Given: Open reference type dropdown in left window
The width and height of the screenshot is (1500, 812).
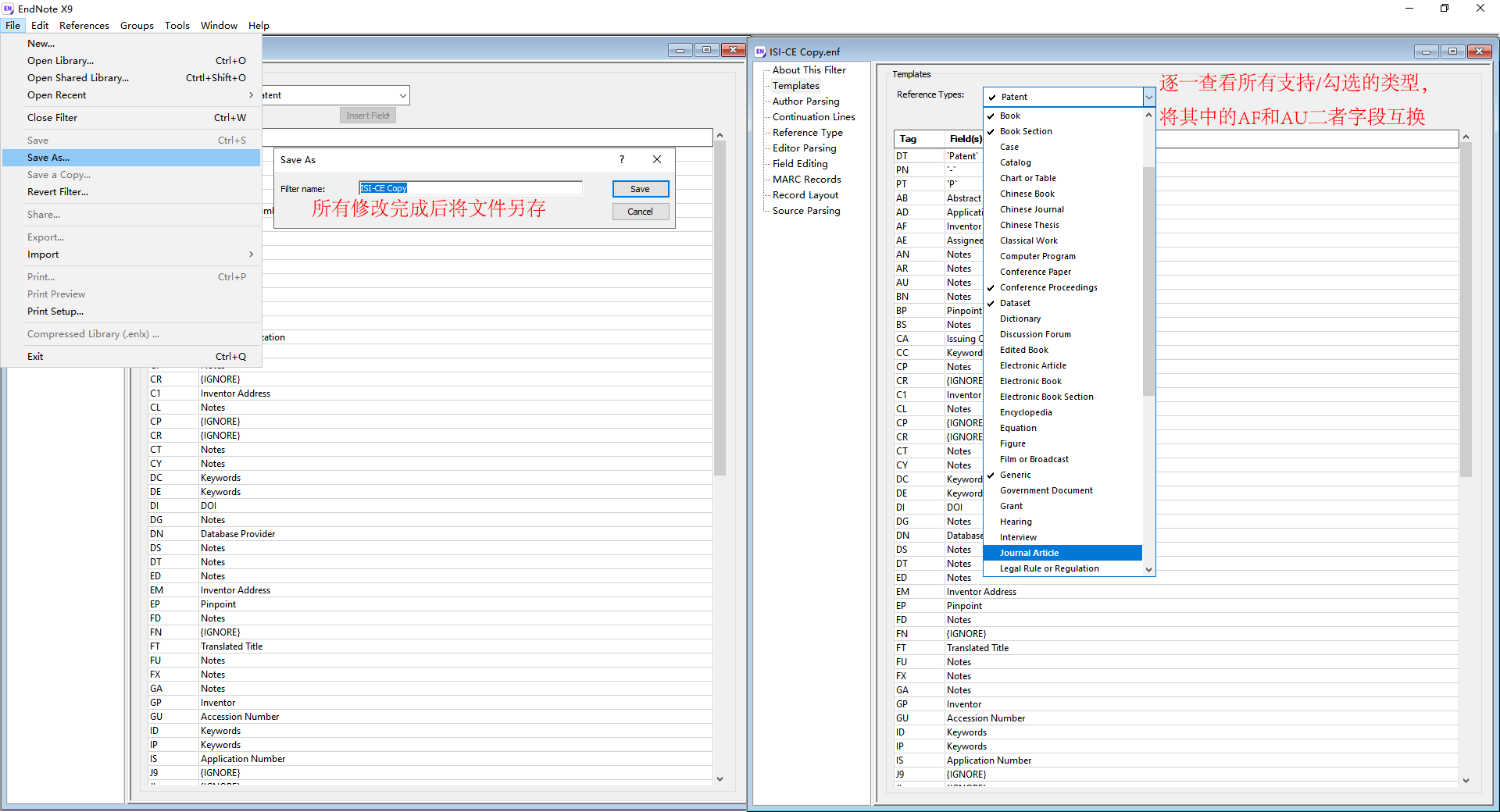Looking at the screenshot, I should [x=403, y=95].
